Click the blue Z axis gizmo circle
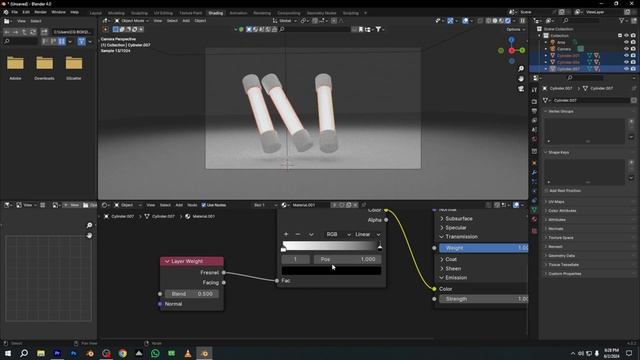640x360 pixels. 511,40
